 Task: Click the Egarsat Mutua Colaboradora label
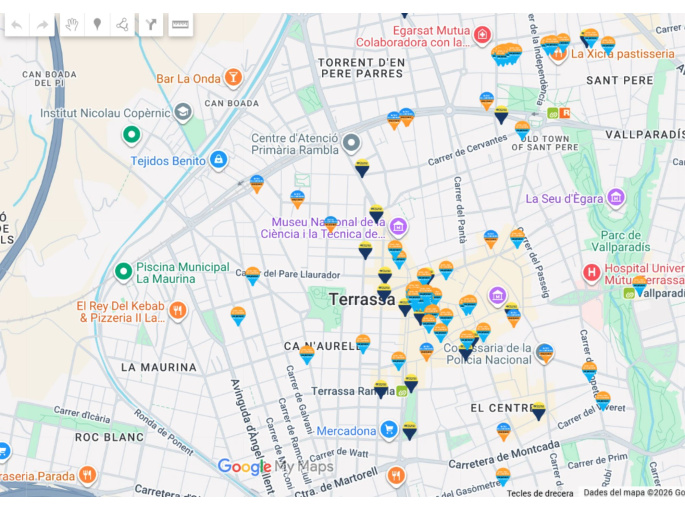413,37
